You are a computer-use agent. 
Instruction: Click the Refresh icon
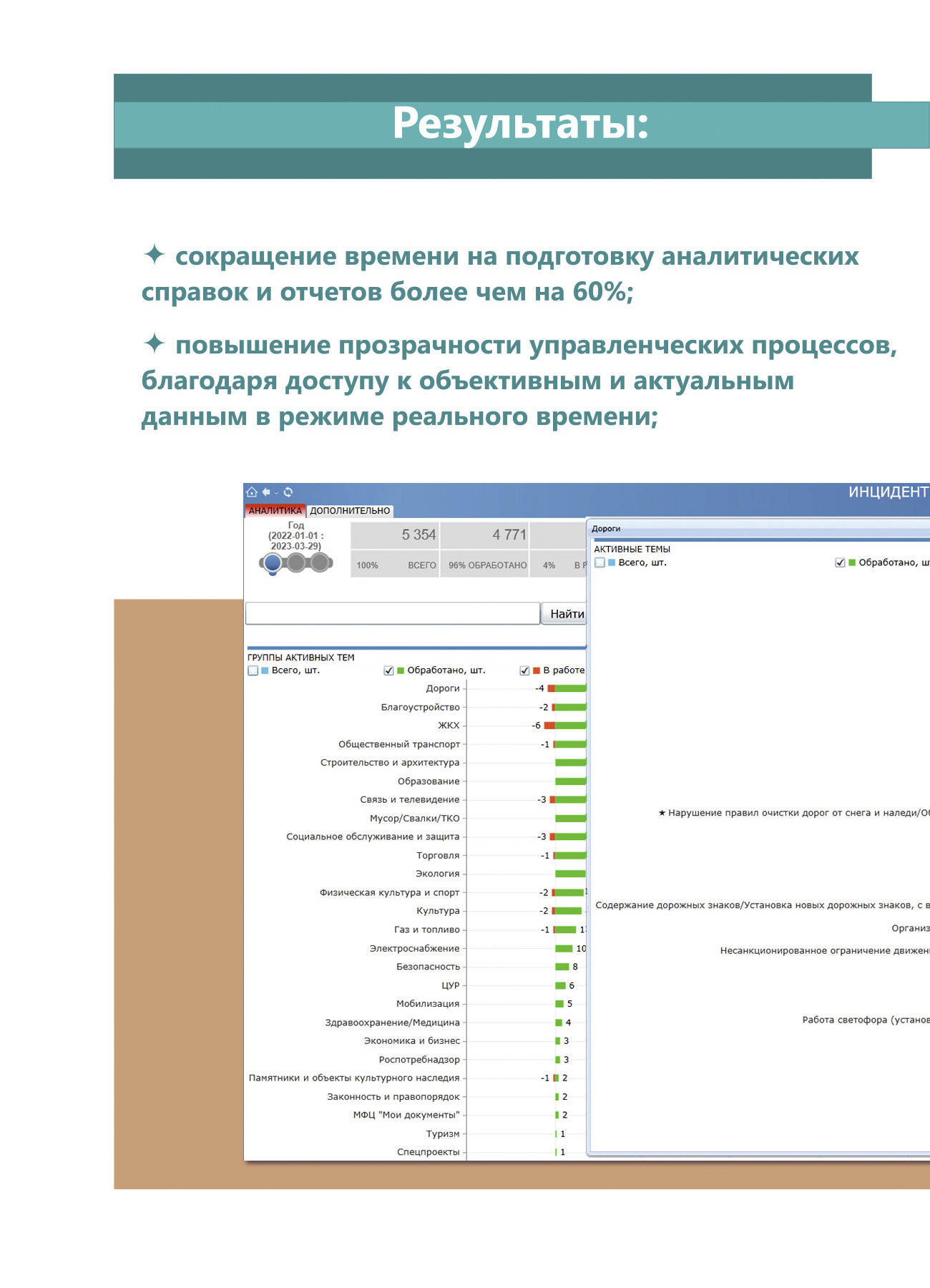288,492
